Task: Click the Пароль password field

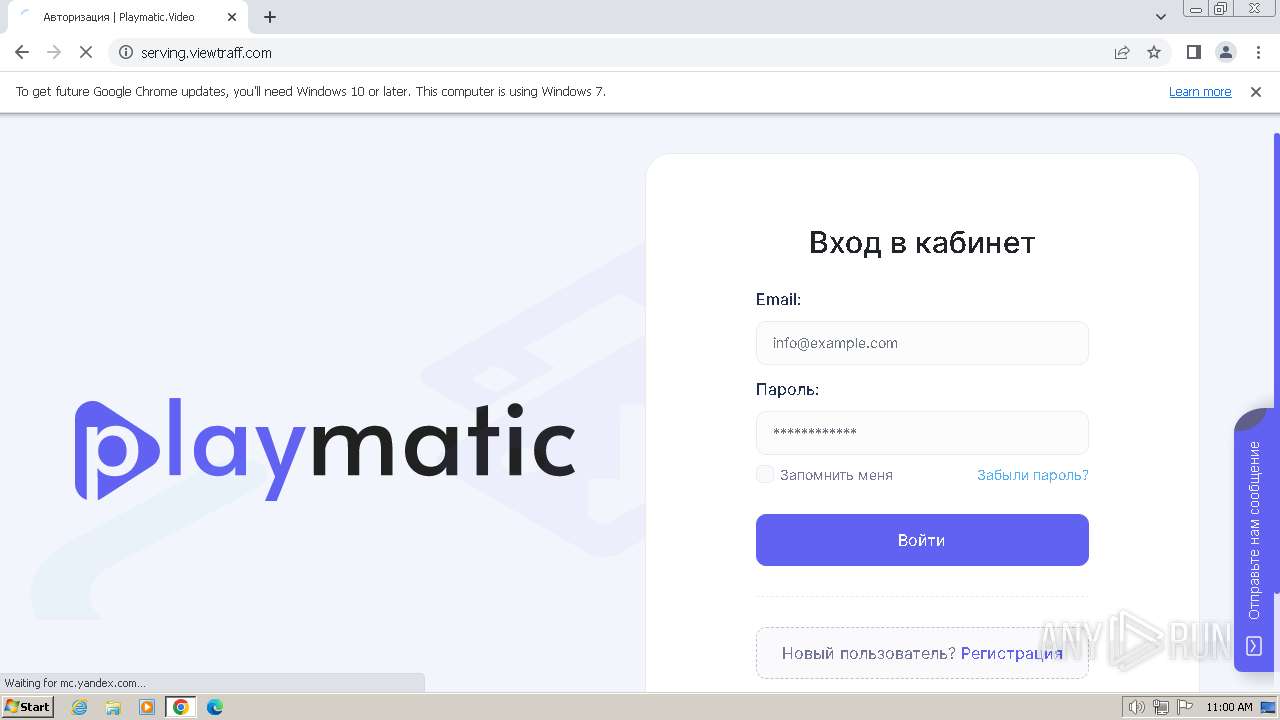Action: point(922,433)
